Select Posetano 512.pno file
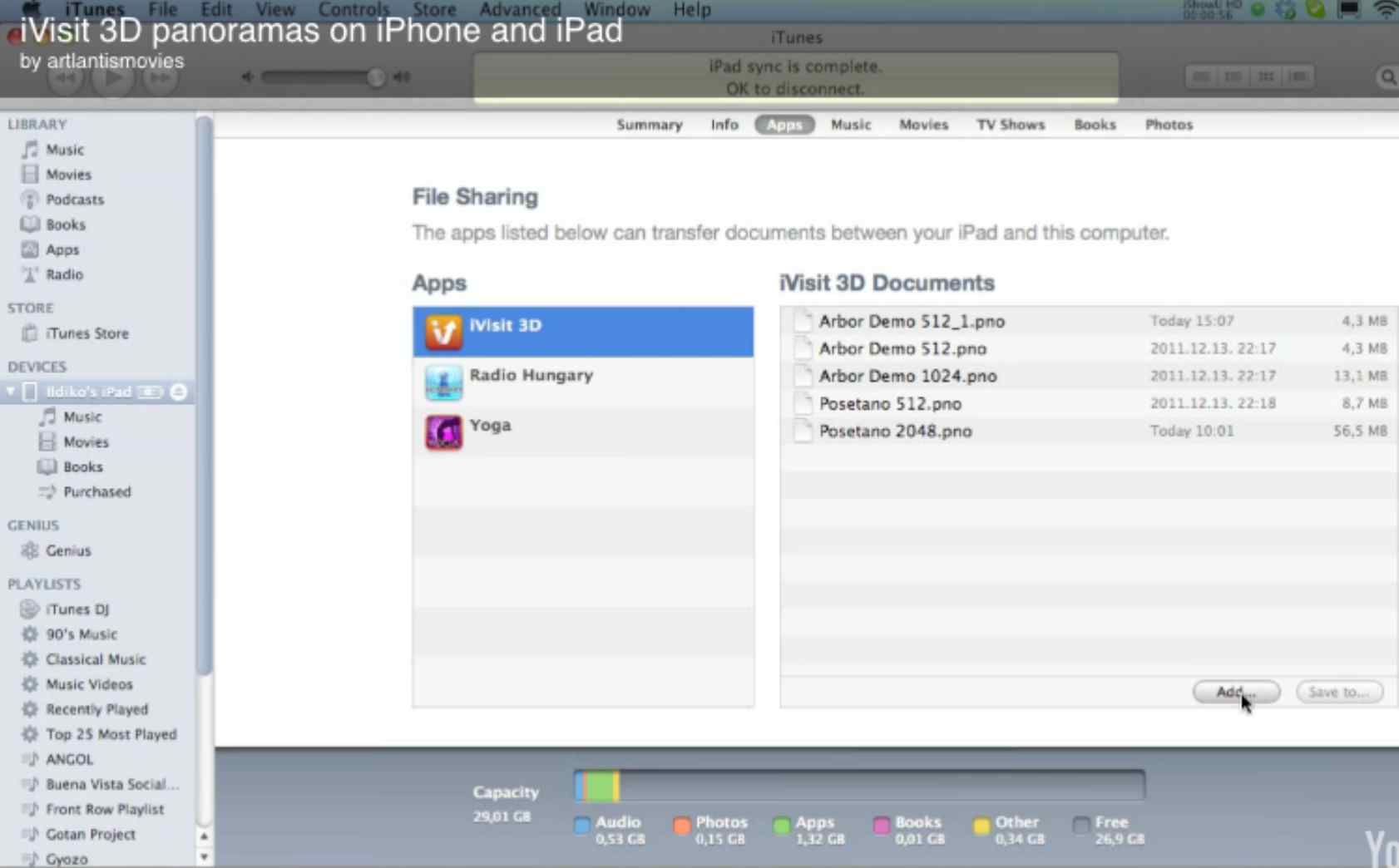Screen dimensions: 1399x868 pyautogui.click(x=1089, y=403)
